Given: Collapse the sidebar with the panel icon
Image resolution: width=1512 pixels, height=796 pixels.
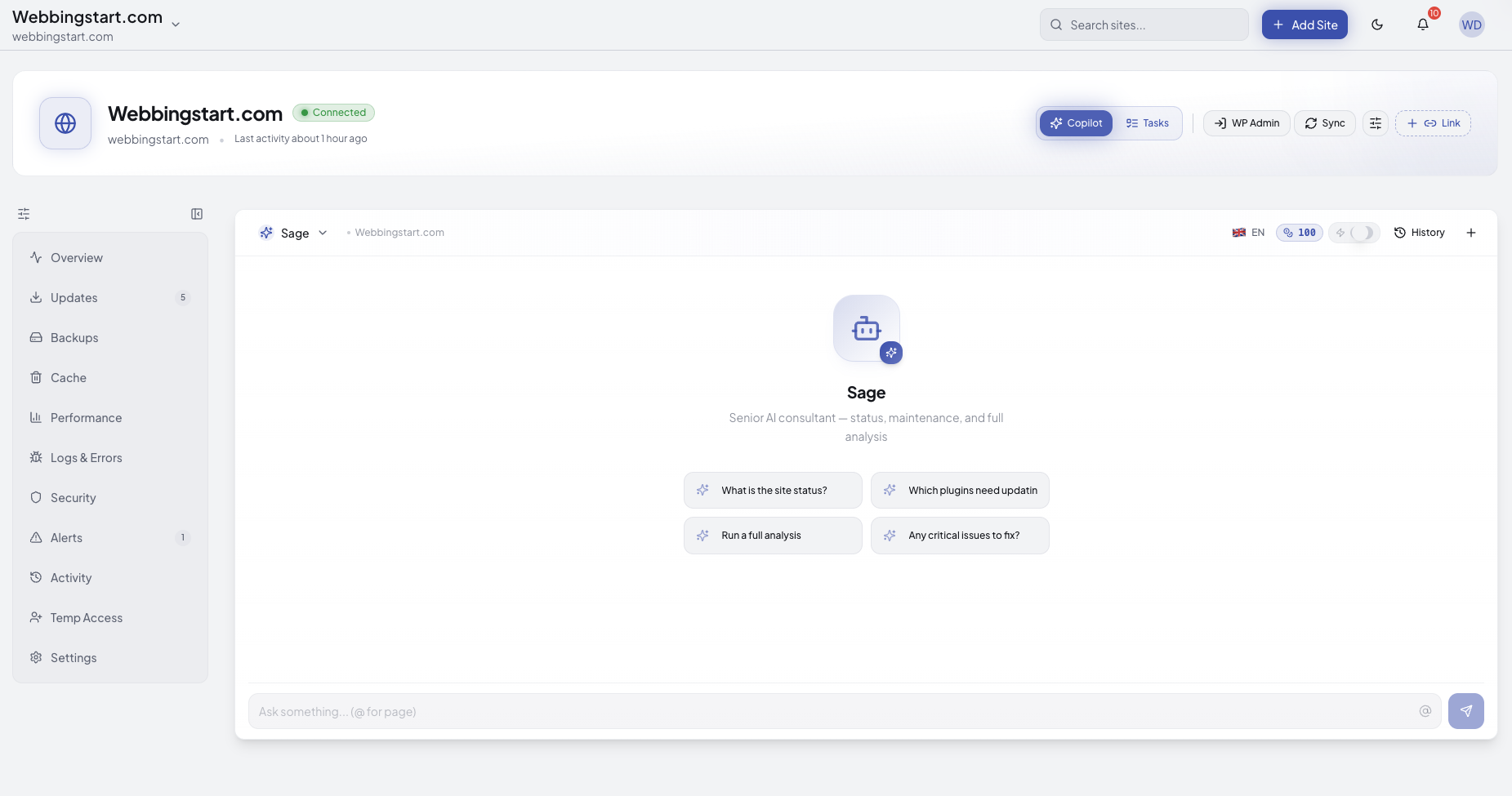Looking at the screenshot, I should [196, 214].
